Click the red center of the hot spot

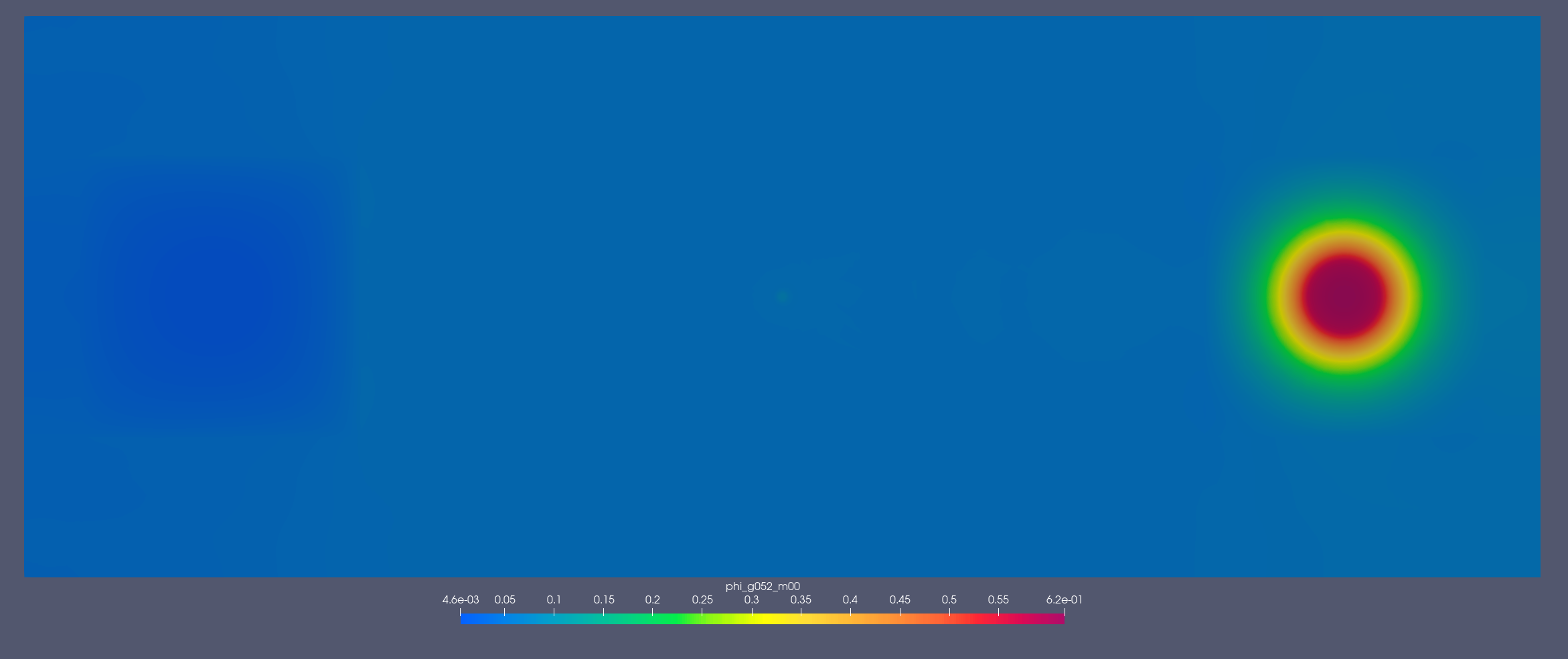(1344, 296)
